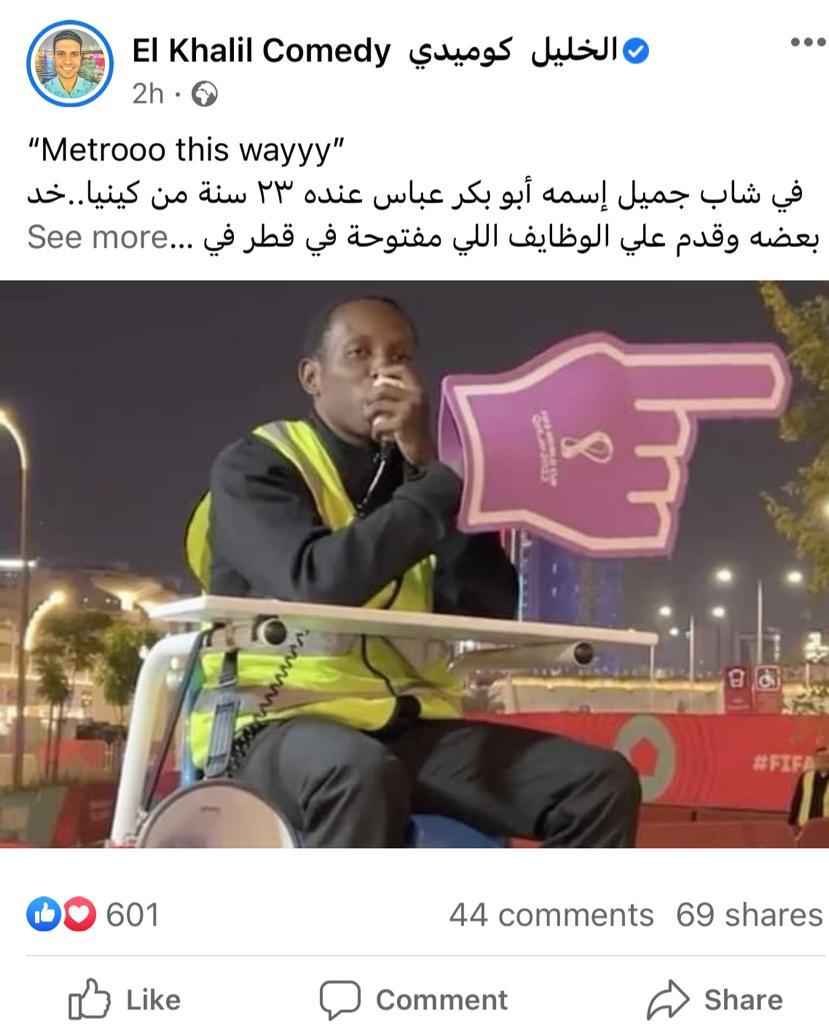Open El Khalil Comedy profile picture
Viewport: 829px width, 1024px height.
click(x=70, y=63)
